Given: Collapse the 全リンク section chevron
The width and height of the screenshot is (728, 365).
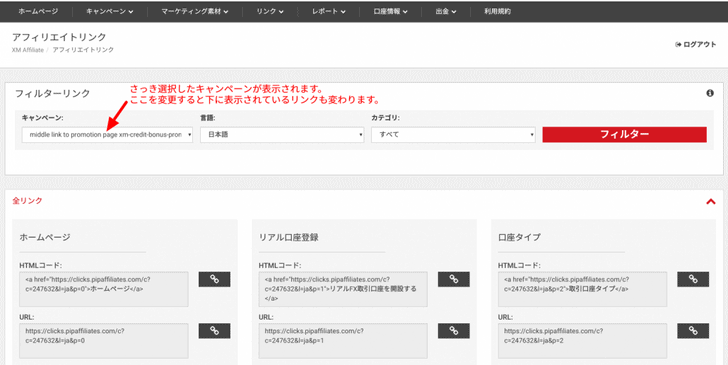Looking at the screenshot, I should click(710, 202).
